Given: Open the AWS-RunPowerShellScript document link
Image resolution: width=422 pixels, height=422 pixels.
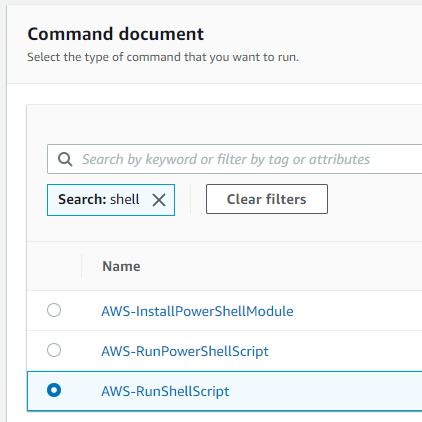Looking at the screenshot, I should (185, 351).
